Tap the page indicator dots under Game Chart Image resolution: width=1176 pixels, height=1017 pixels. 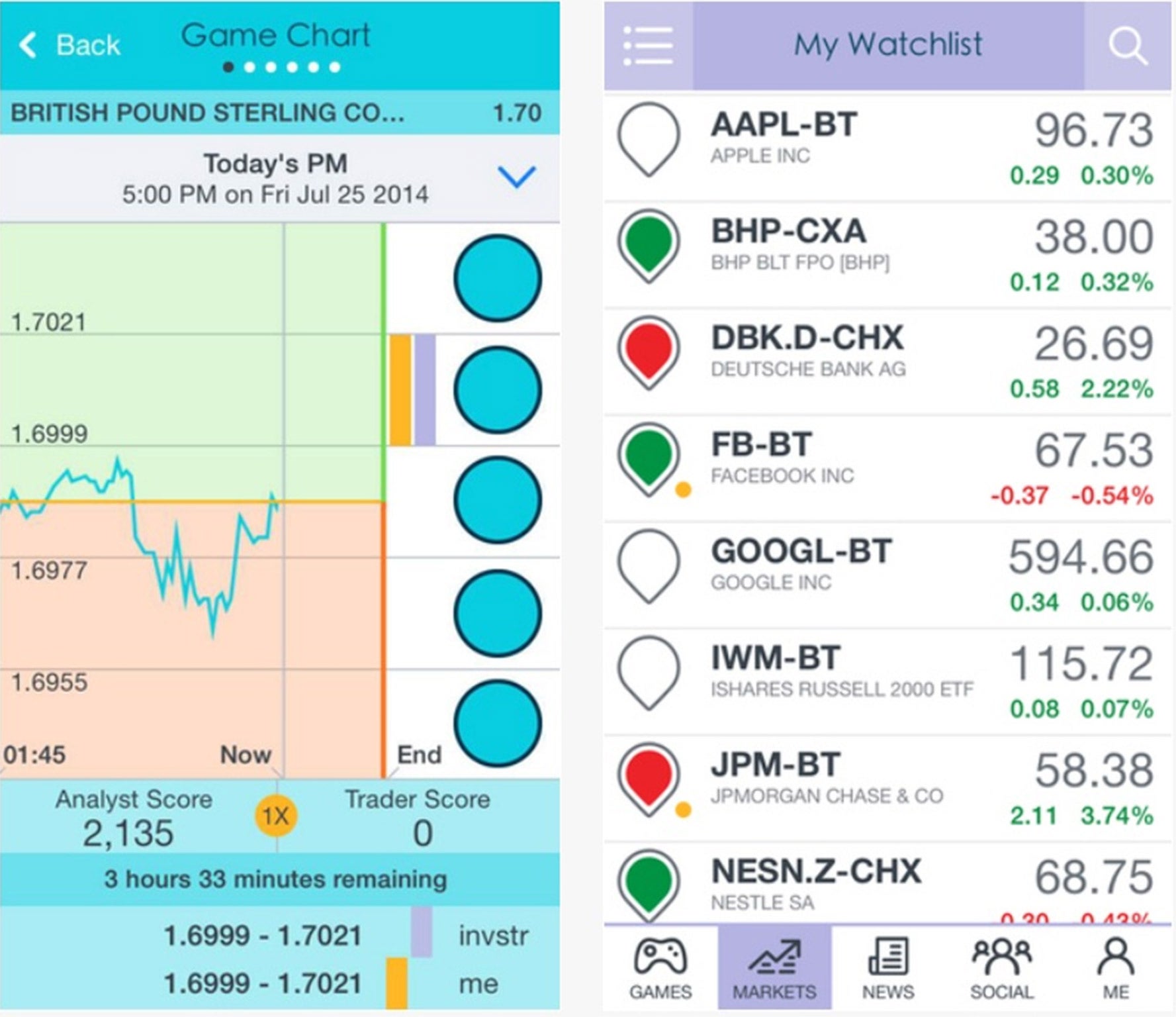(282, 67)
